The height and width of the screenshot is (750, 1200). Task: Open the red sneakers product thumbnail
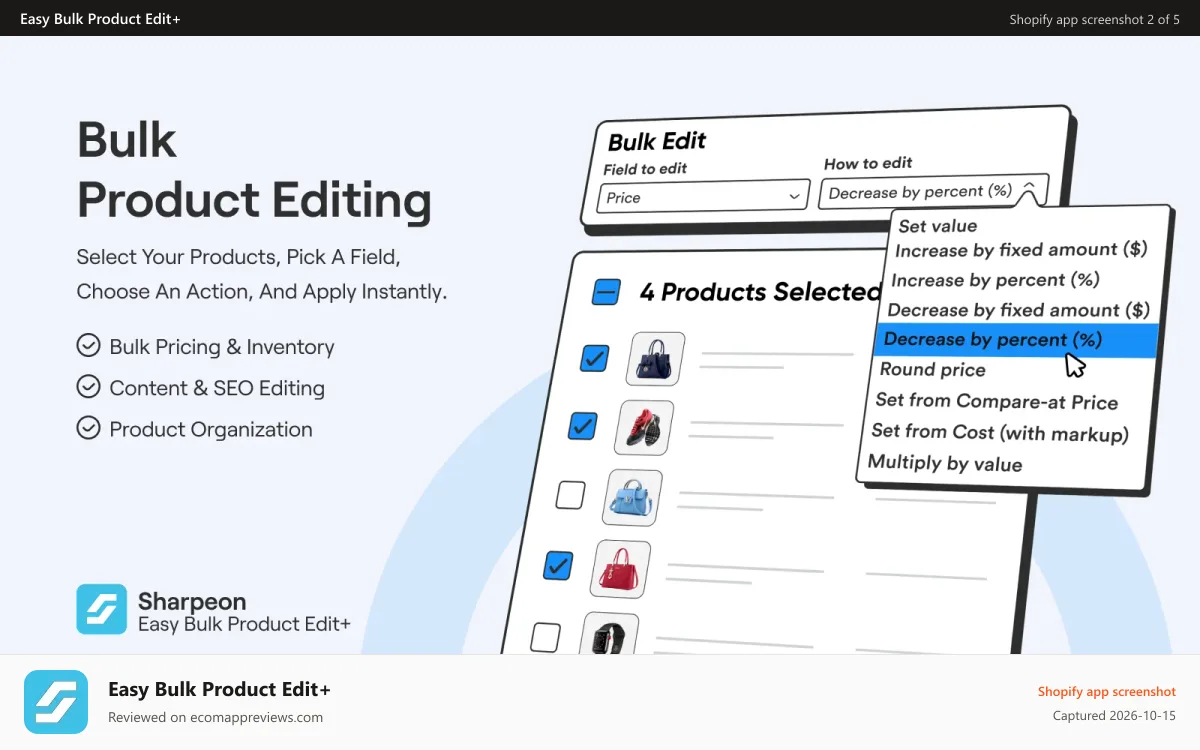point(643,428)
